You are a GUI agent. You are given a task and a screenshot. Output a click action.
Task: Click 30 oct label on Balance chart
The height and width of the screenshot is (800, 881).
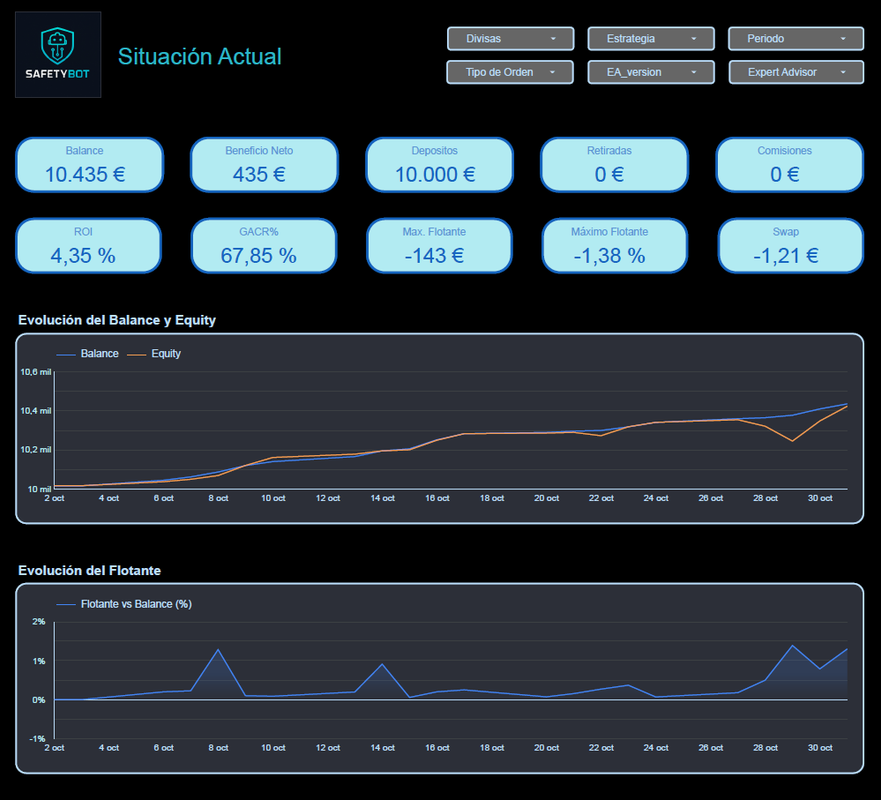pos(820,498)
